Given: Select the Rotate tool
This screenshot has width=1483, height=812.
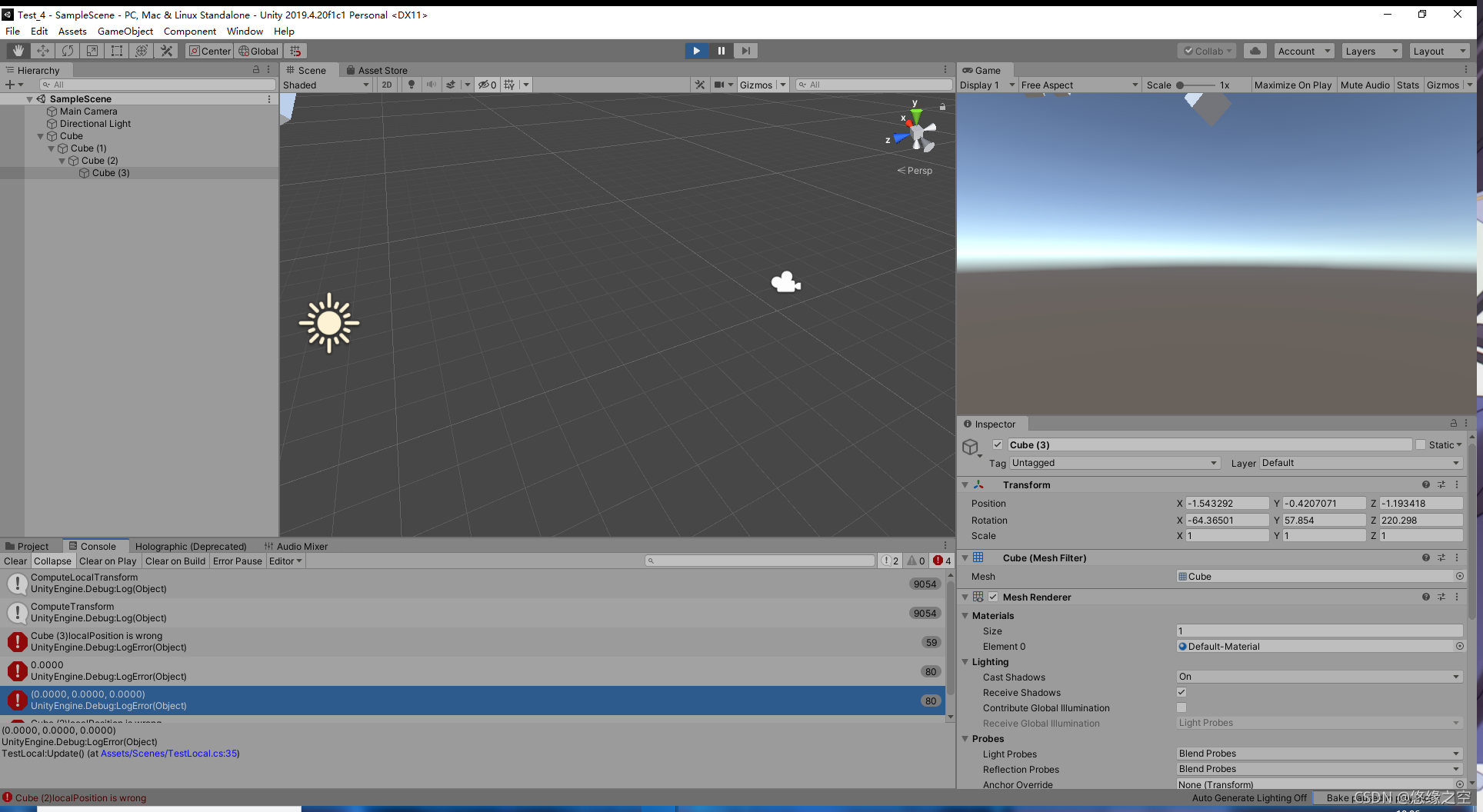Looking at the screenshot, I should coord(68,51).
